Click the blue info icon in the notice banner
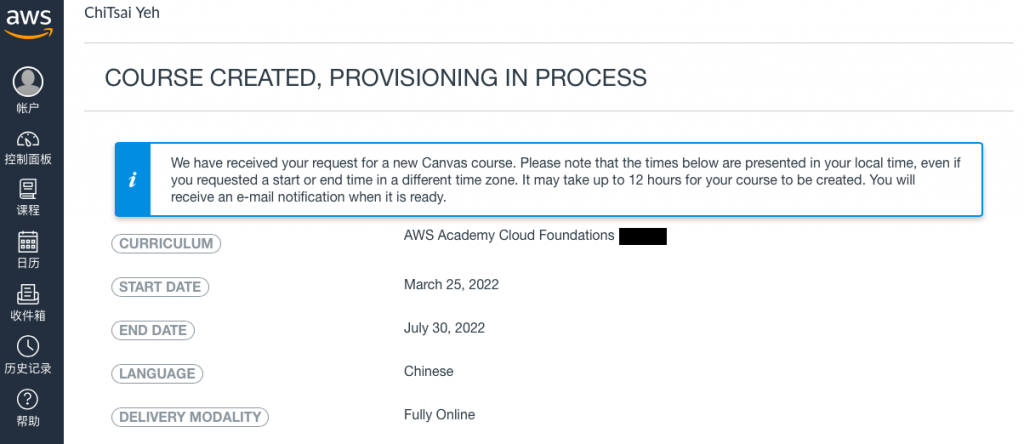The image size is (1024, 444). pos(132,179)
